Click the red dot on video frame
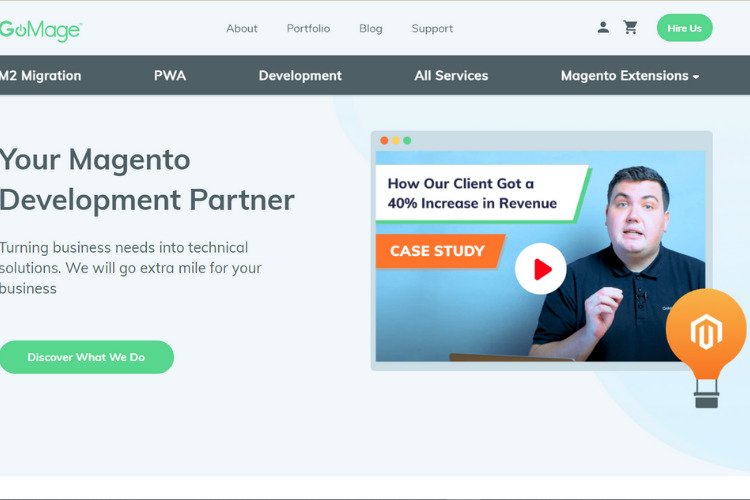This screenshot has width=750, height=500. [x=385, y=141]
